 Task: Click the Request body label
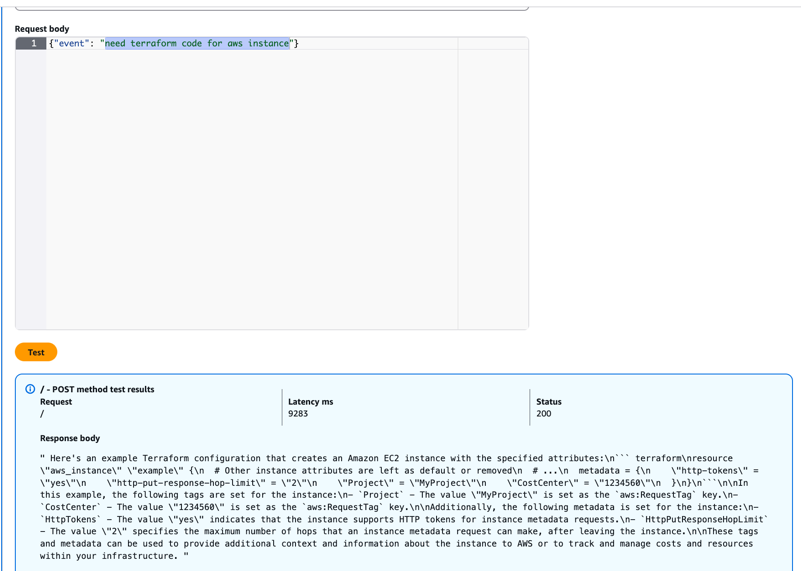pos(42,29)
